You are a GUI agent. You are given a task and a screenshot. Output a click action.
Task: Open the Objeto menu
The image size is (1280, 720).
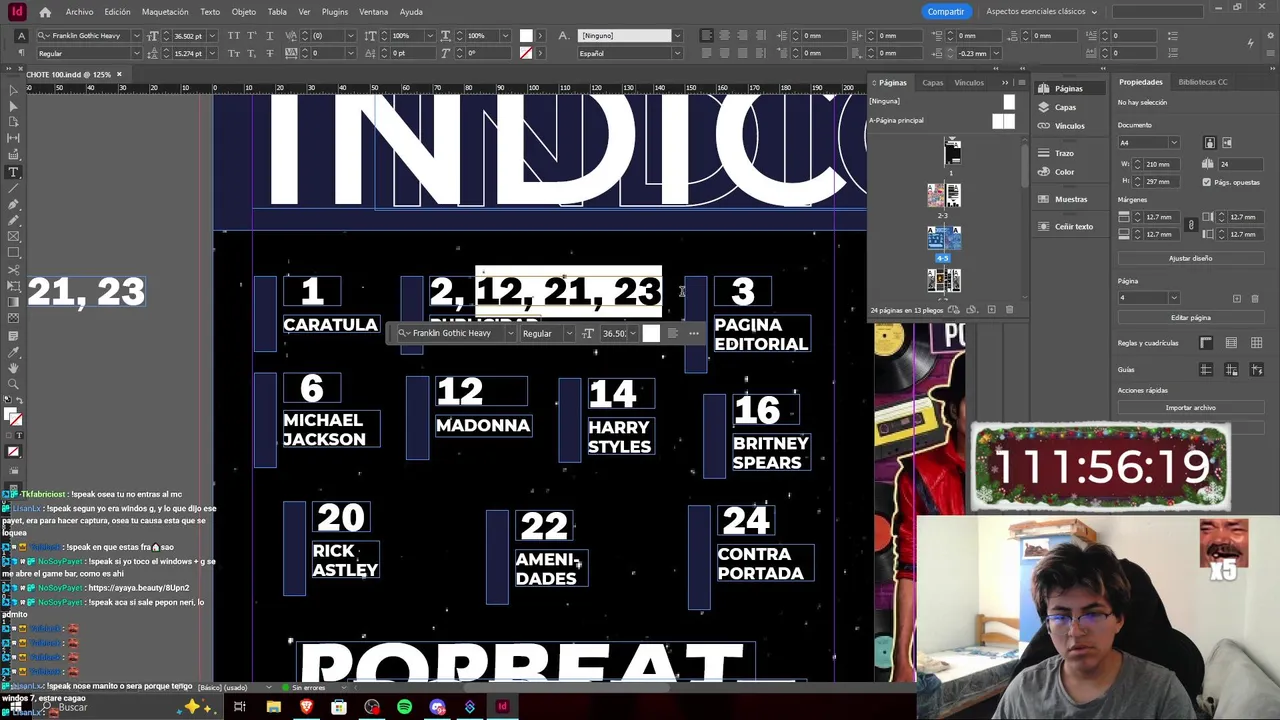coord(244,12)
